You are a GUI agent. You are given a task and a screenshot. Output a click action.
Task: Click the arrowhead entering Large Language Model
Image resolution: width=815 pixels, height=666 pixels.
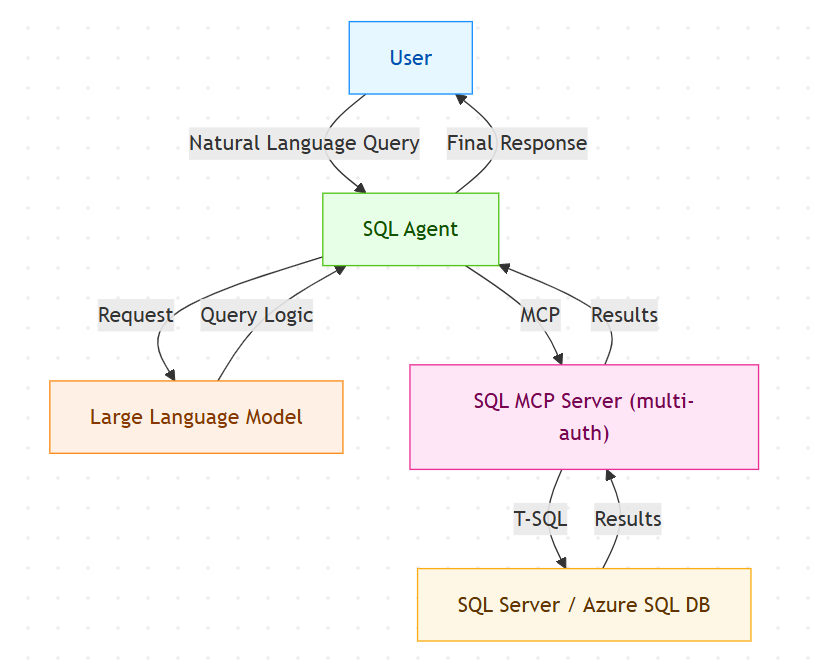[x=171, y=375]
